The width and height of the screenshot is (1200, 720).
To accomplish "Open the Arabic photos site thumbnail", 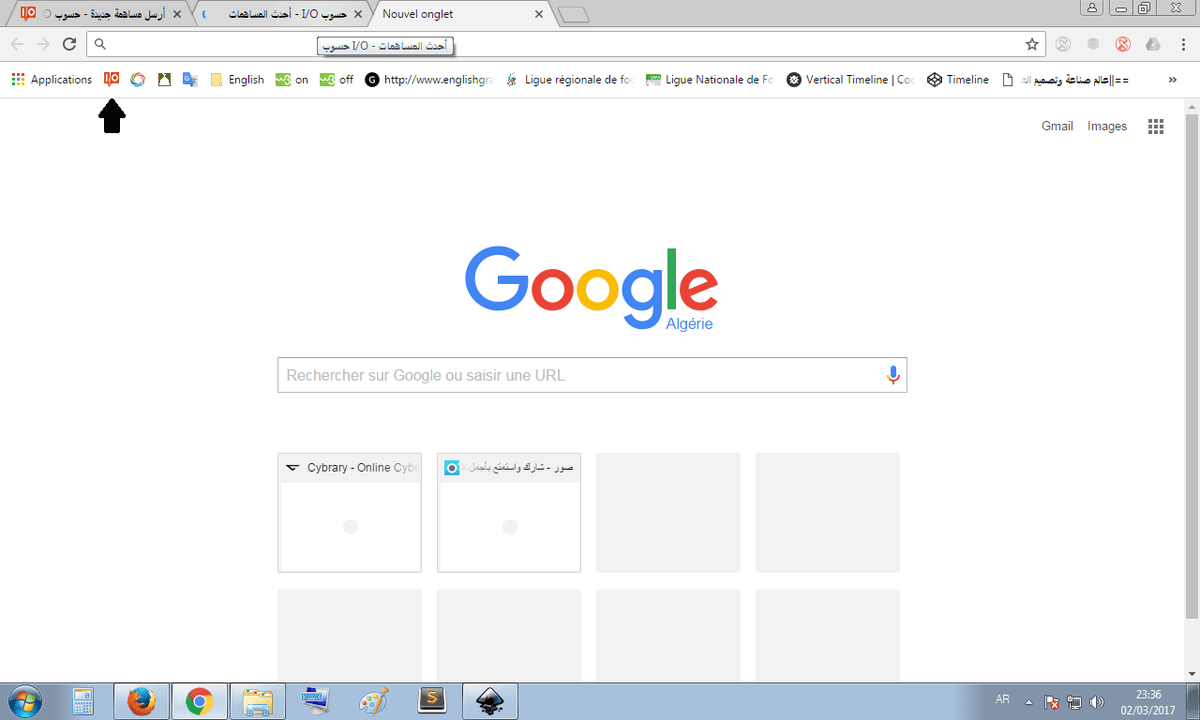I will coord(509,513).
